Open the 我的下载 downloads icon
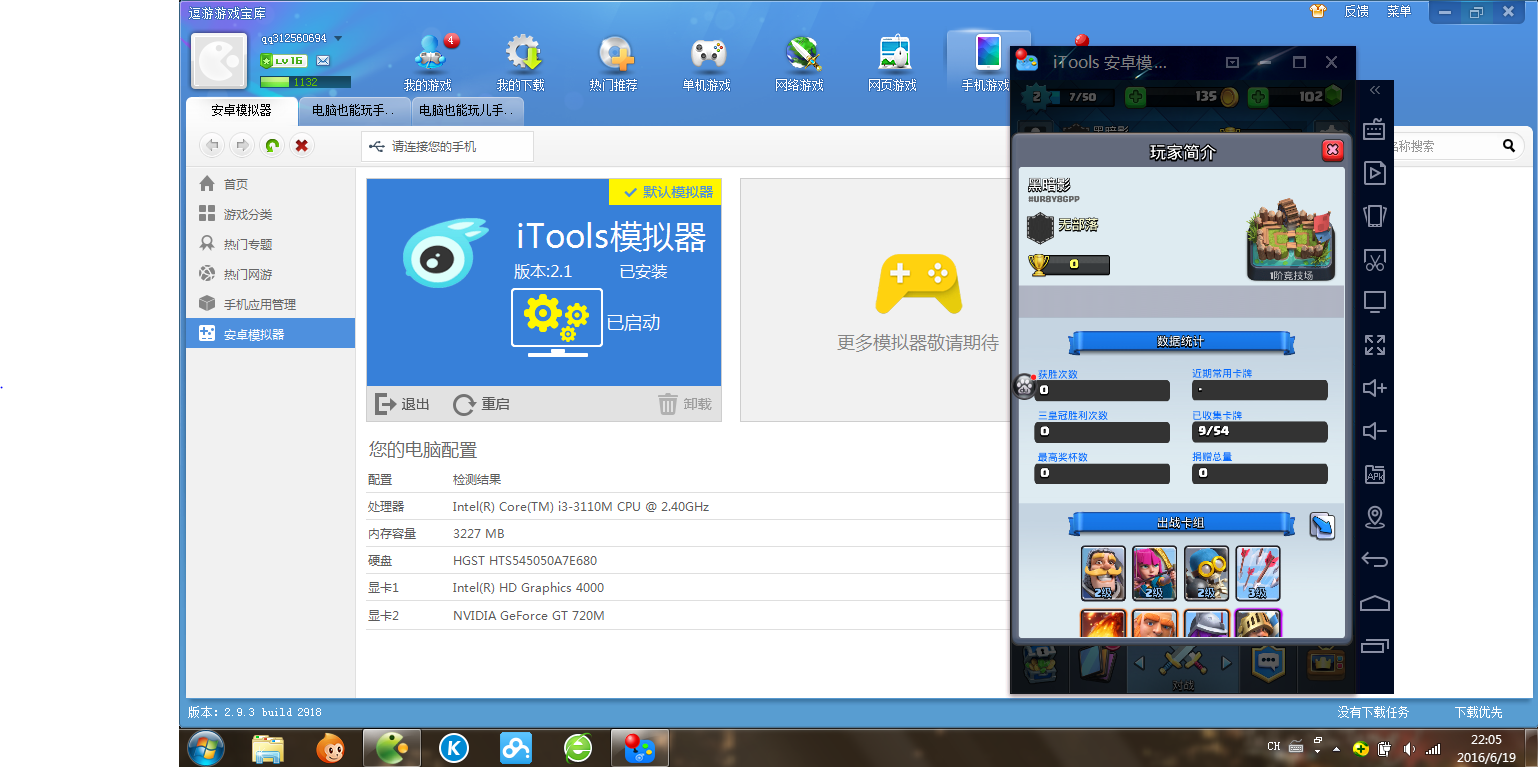The height and width of the screenshot is (767, 1538). [521, 53]
